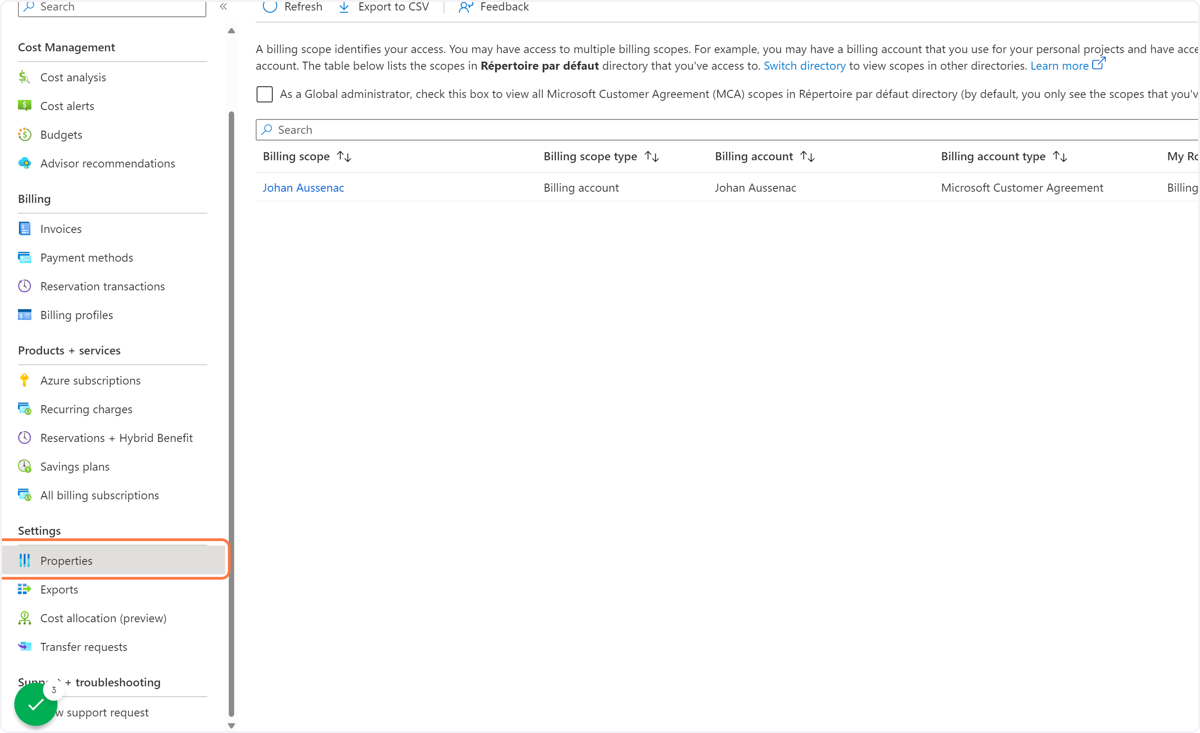This screenshot has width=1200, height=733.
Task: Click the Properties bars icon
Action: tap(25, 561)
